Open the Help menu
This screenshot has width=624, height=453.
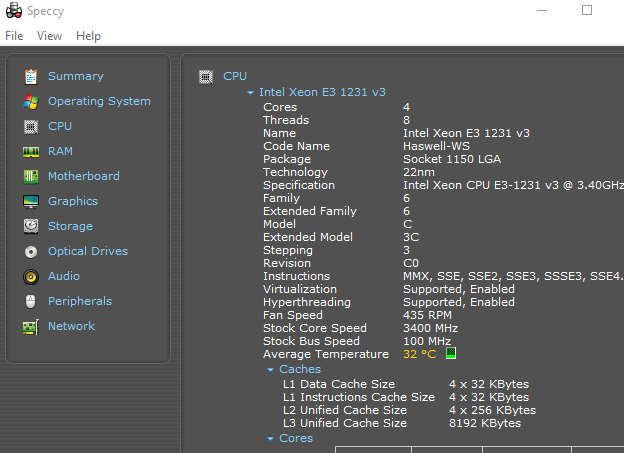click(88, 36)
